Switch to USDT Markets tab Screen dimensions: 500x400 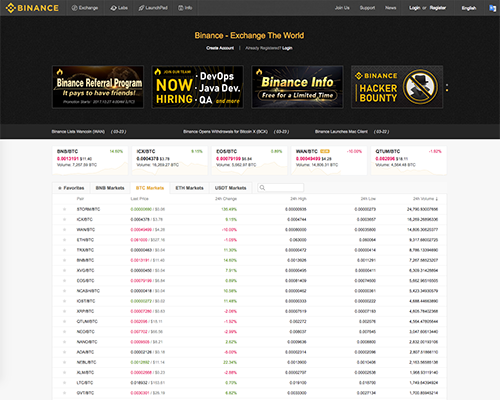231,188
